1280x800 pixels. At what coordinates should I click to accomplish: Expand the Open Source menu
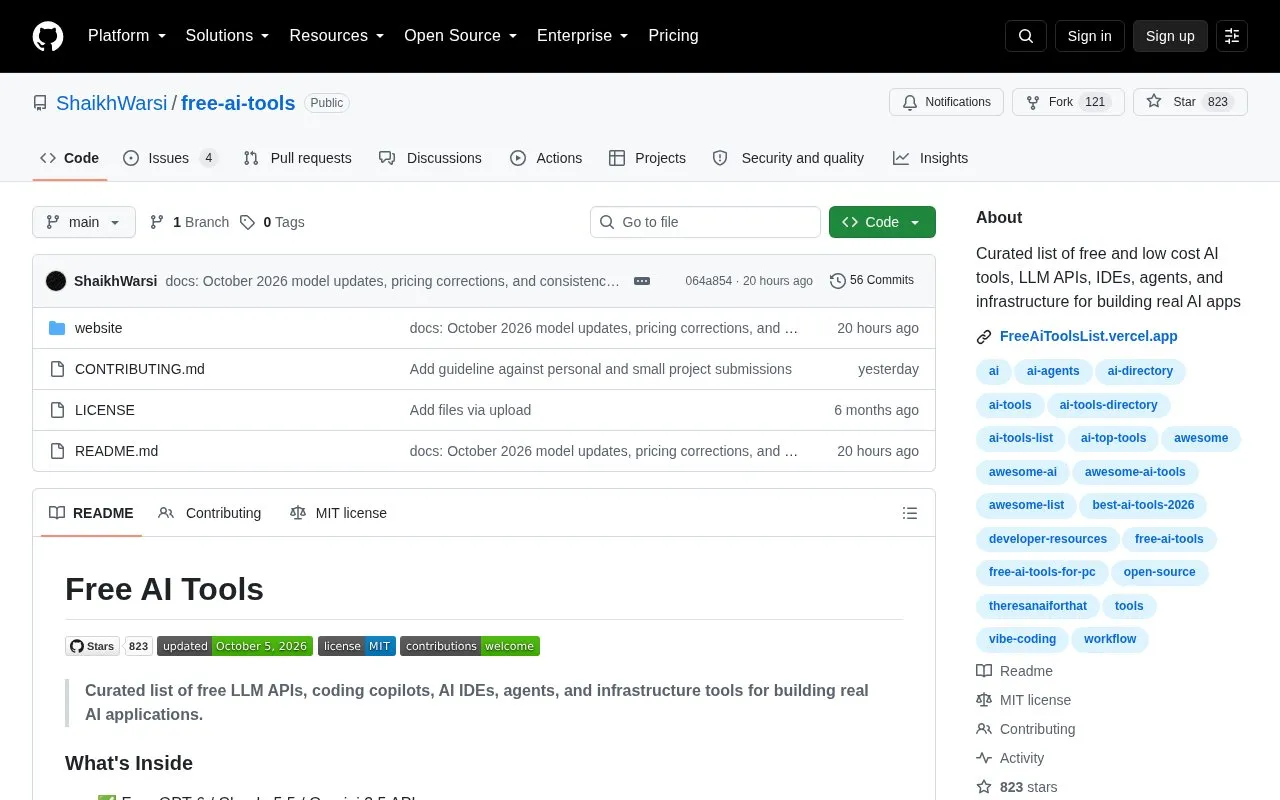coord(461,36)
